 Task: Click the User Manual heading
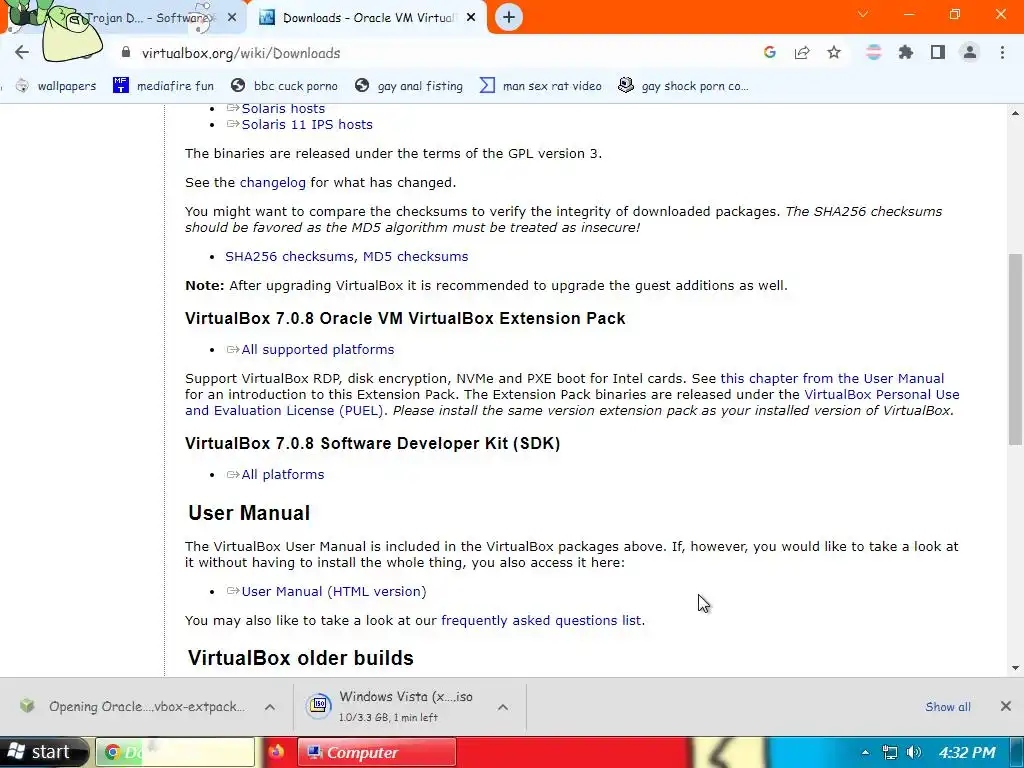(x=249, y=513)
